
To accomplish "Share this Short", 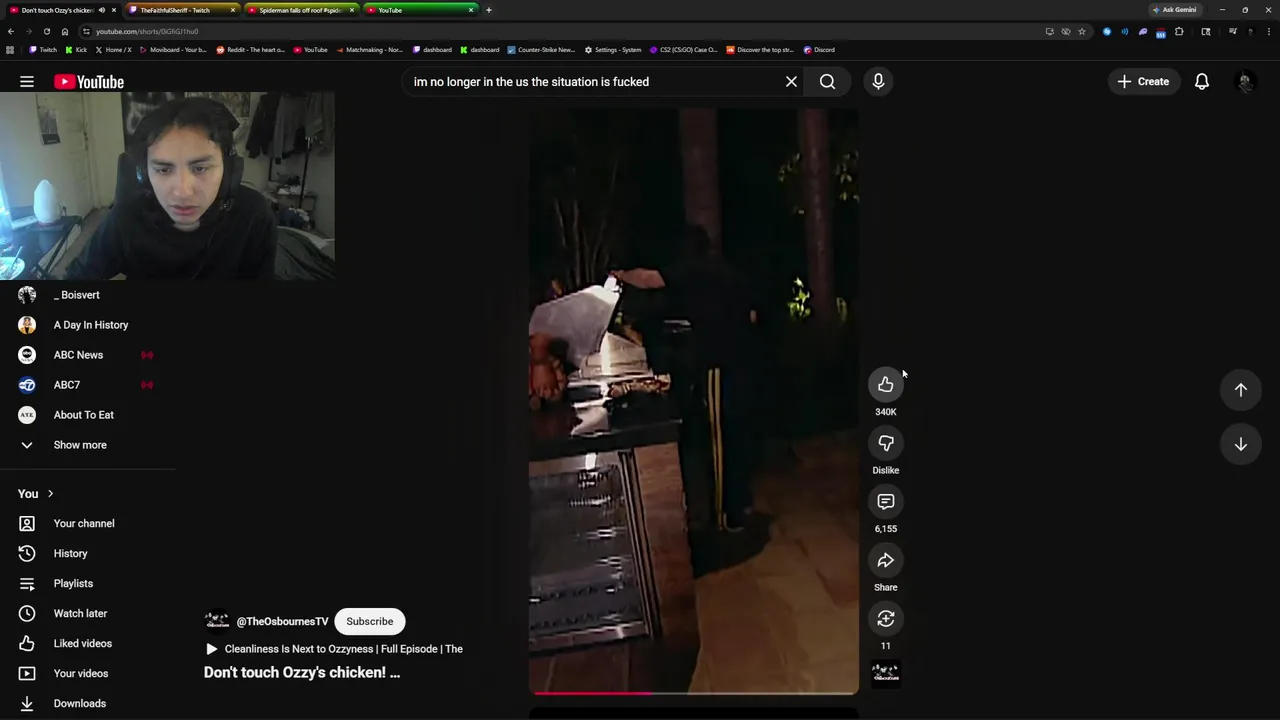I will click(886, 561).
